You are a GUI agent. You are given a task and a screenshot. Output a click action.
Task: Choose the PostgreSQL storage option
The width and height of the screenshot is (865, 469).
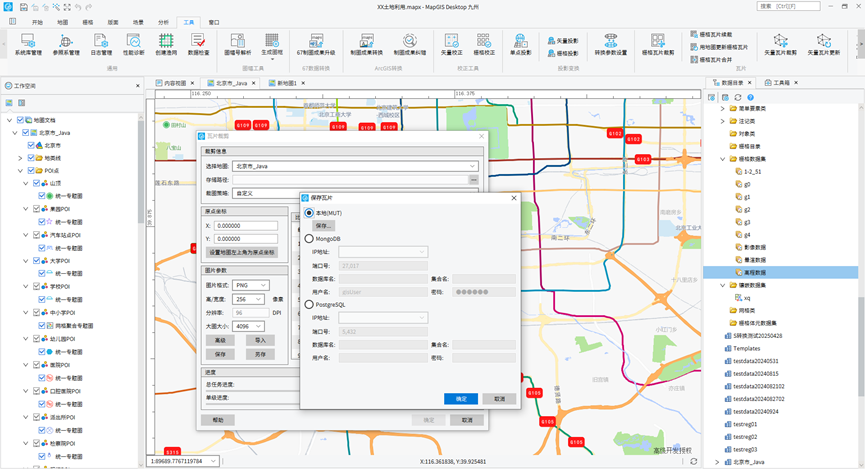click(x=309, y=302)
